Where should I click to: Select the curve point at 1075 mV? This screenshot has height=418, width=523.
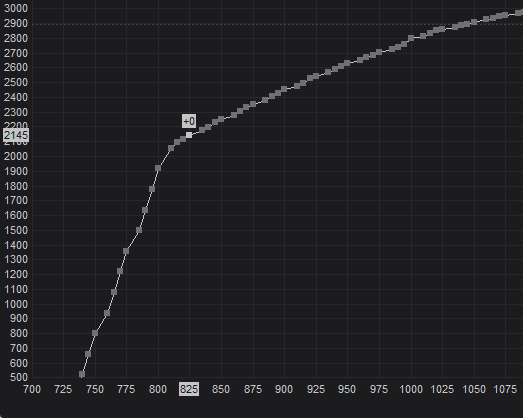pyautogui.click(x=505, y=15)
